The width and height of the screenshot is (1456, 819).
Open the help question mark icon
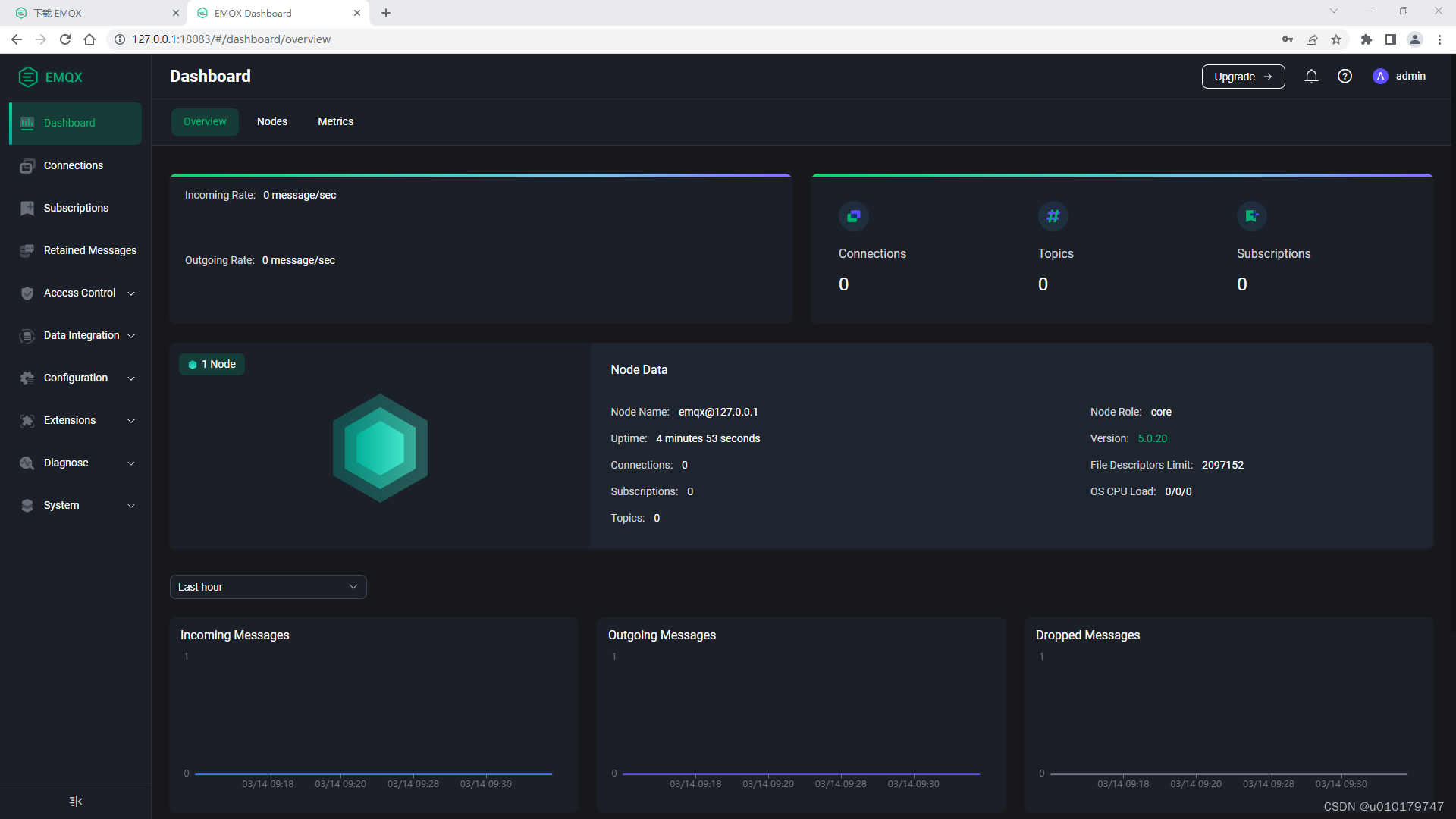coord(1345,77)
